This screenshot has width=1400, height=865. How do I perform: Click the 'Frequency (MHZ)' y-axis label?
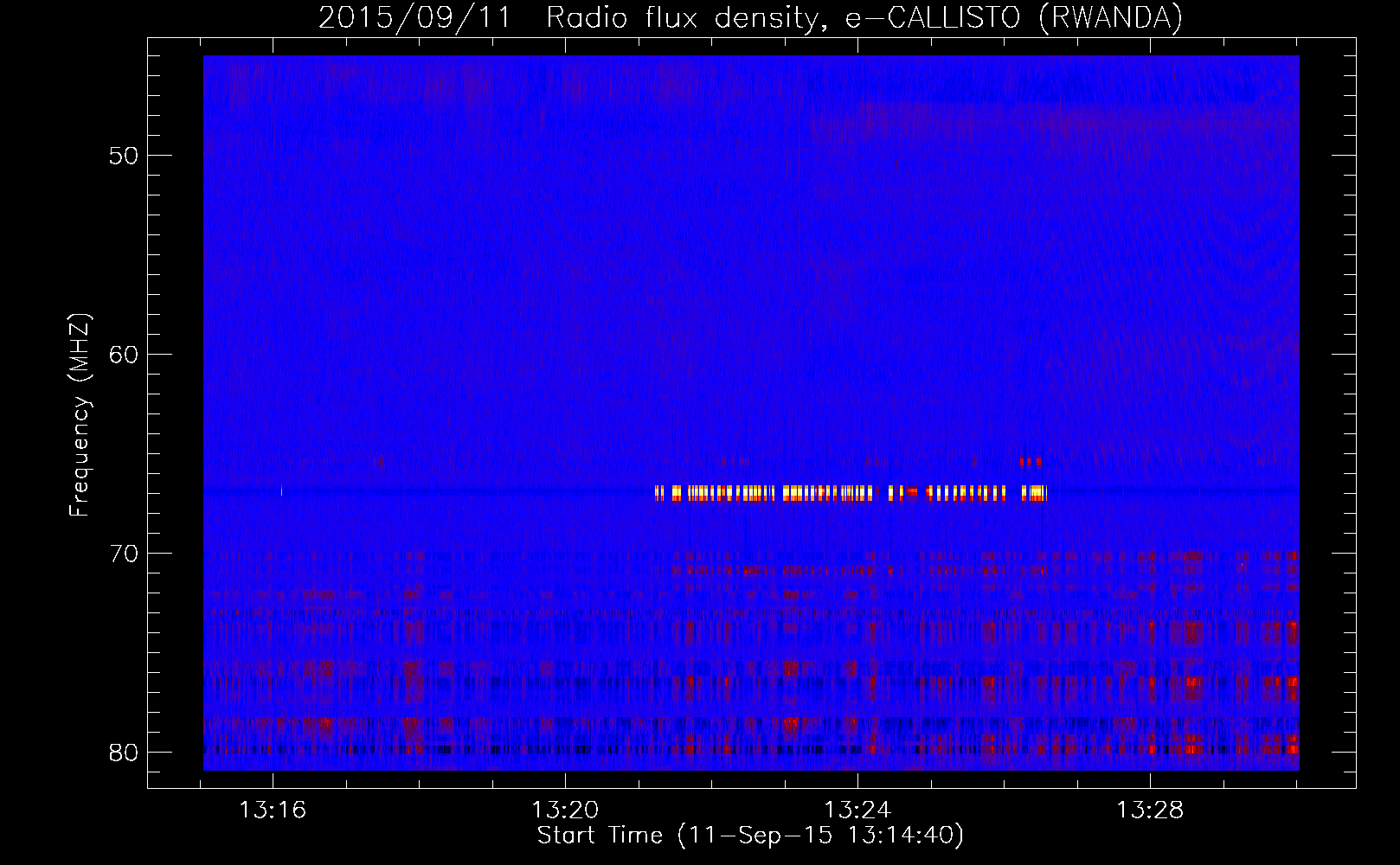[x=79, y=415]
